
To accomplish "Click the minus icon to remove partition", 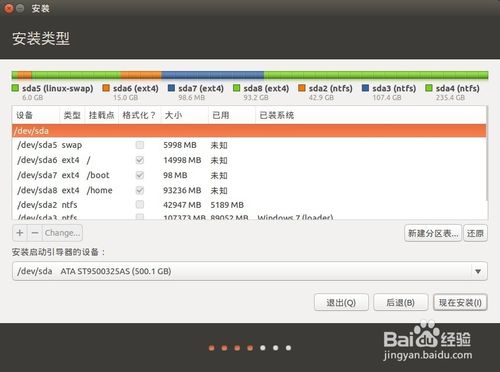I will click(35, 233).
